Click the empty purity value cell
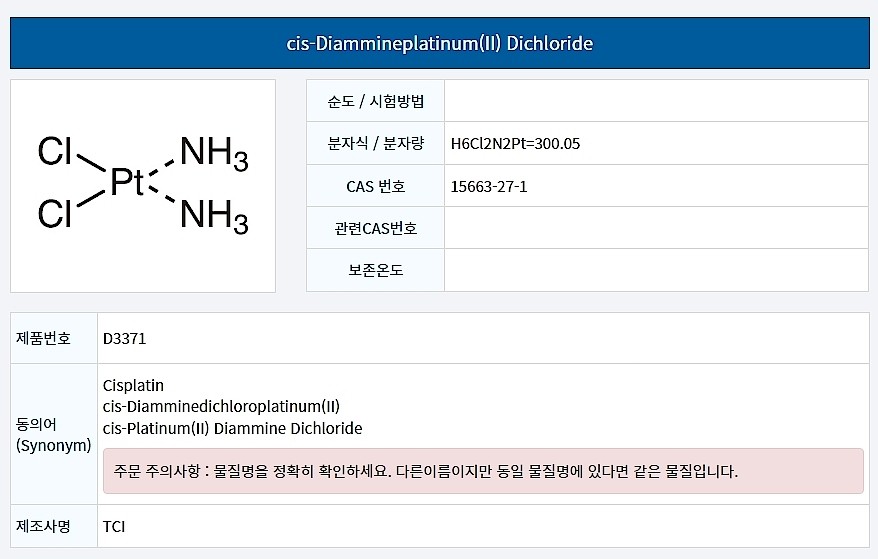This screenshot has width=878, height=559. 656,101
